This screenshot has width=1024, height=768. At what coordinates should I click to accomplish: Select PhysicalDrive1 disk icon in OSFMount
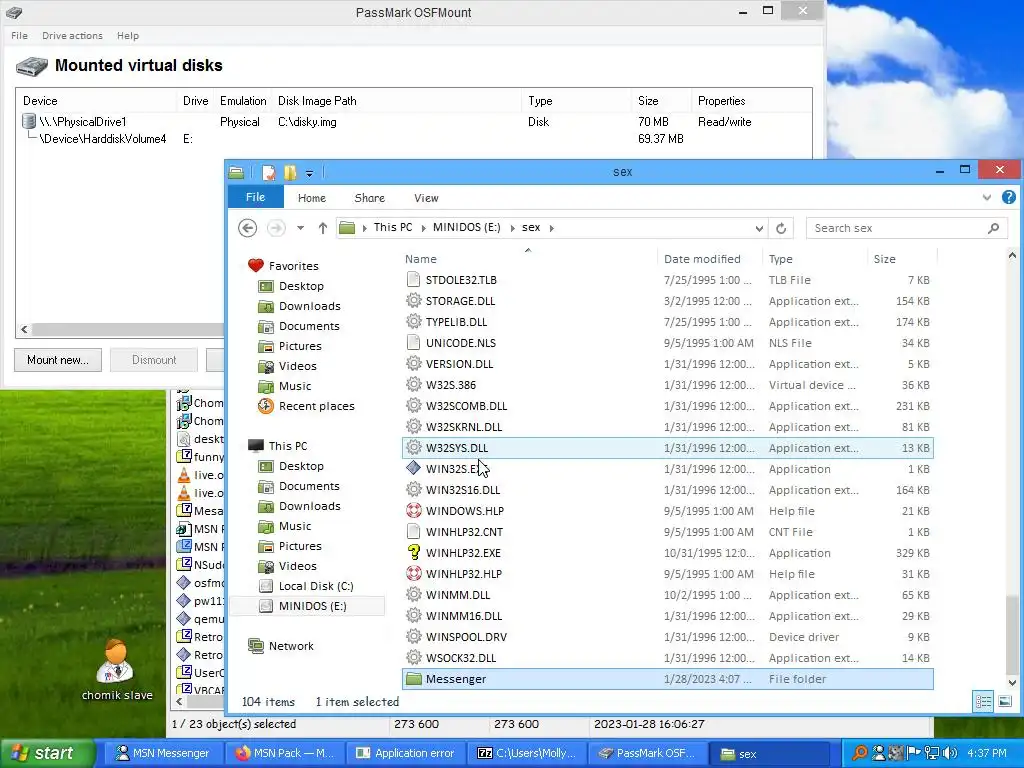point(29,121)
